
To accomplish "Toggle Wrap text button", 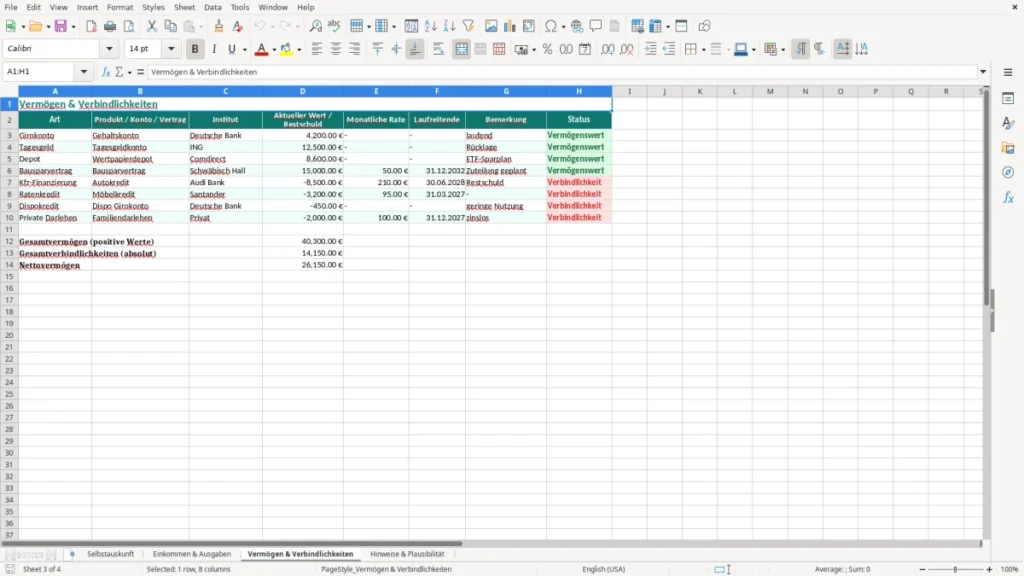I will tap(438, 49).
